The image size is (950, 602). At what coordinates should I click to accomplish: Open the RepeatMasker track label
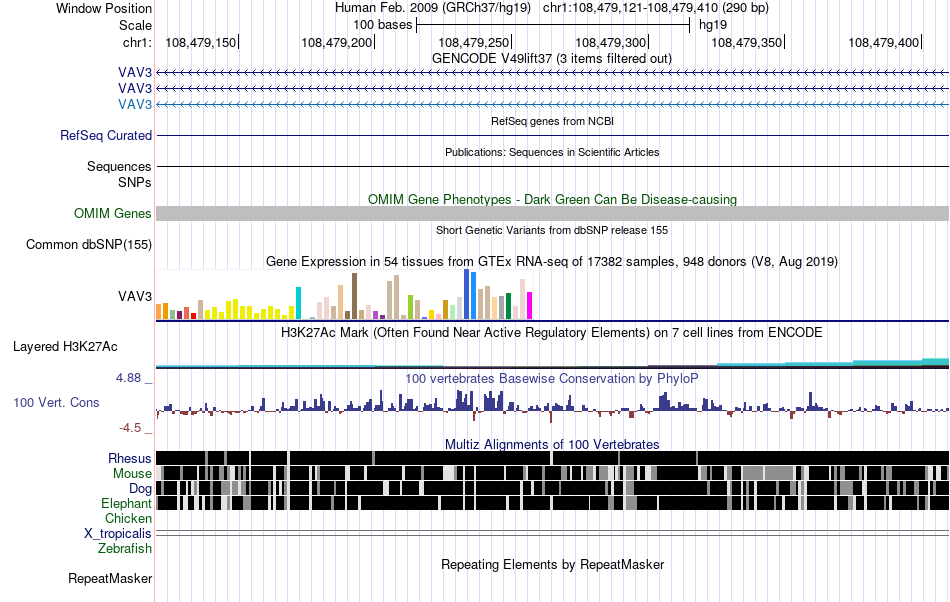click(x=110, y=578)
